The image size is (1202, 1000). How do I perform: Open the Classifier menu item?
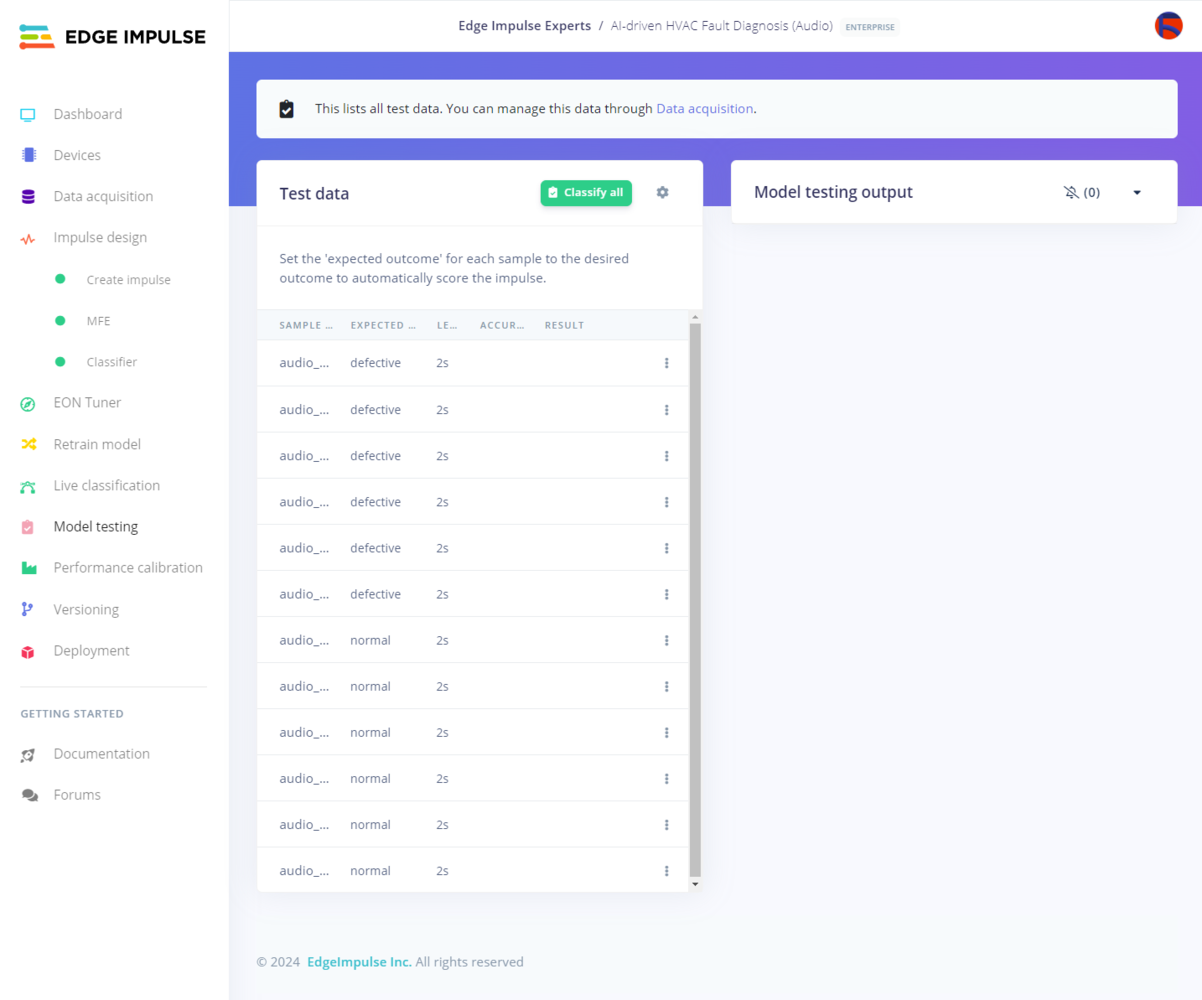click(x=111, y=362)
